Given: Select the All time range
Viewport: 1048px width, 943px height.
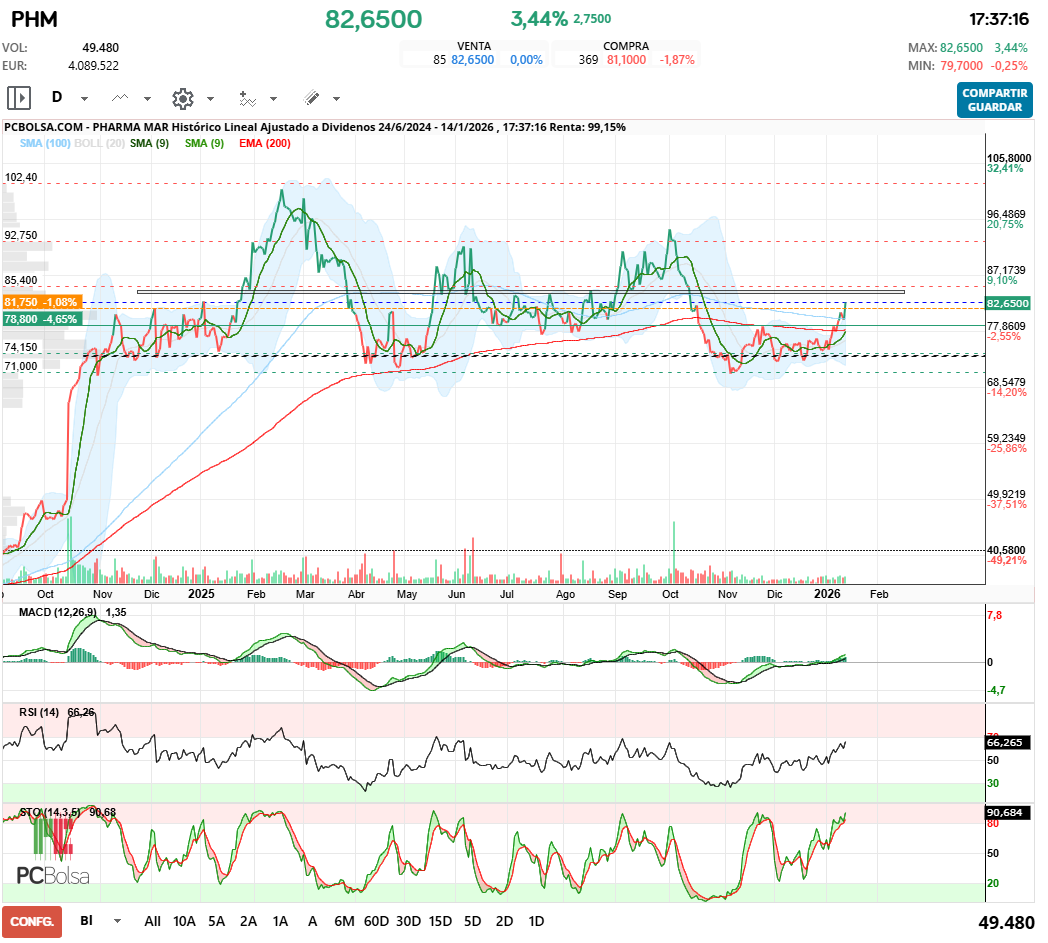Looking at the screenshot, I should click(x=152, y=921).
